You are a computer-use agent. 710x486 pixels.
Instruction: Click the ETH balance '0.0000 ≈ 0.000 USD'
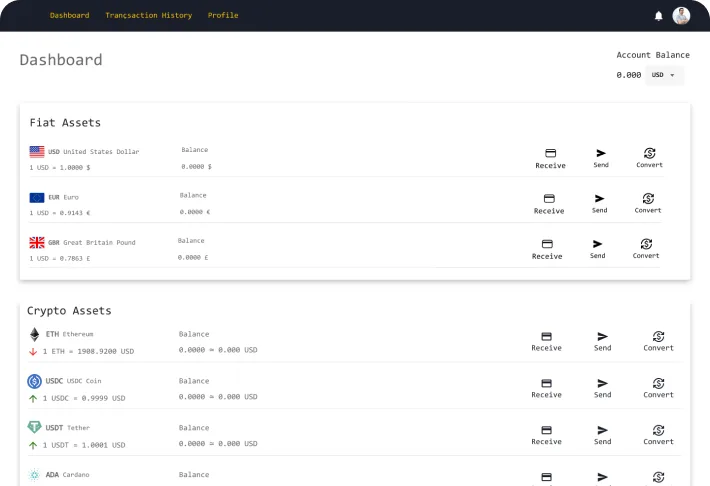218,350
